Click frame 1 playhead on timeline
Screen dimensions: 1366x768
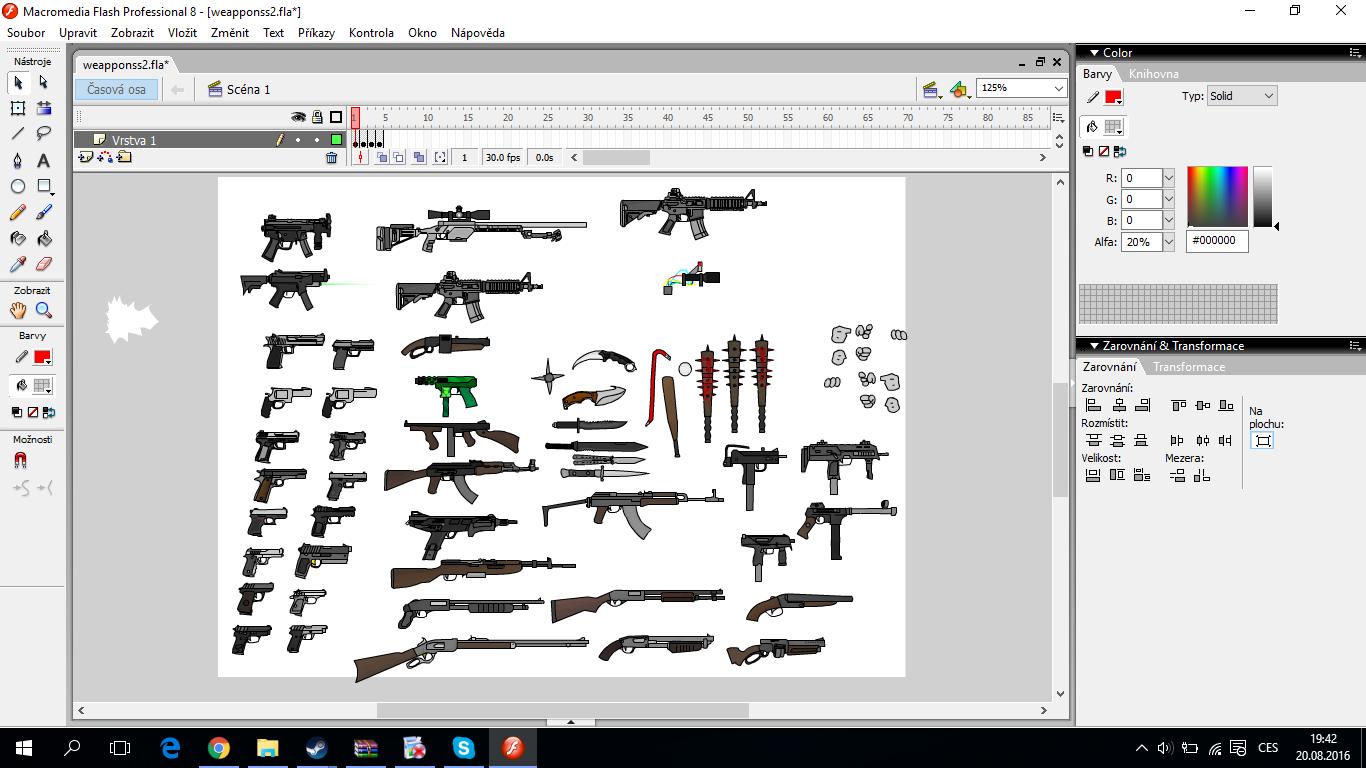(x=355, y=117)
